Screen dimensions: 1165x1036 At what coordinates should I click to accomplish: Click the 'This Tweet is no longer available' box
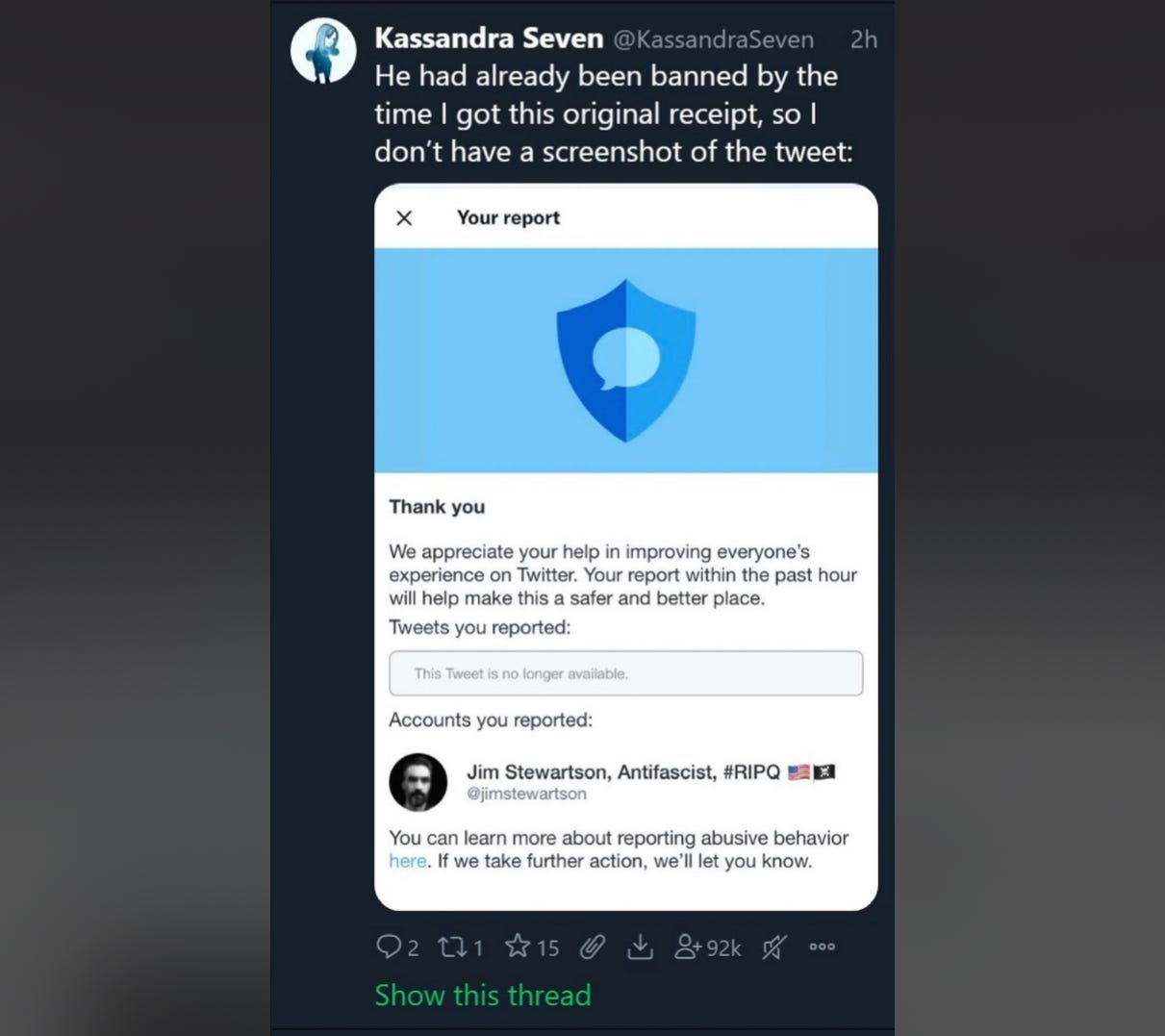click(x=626, y=673)
